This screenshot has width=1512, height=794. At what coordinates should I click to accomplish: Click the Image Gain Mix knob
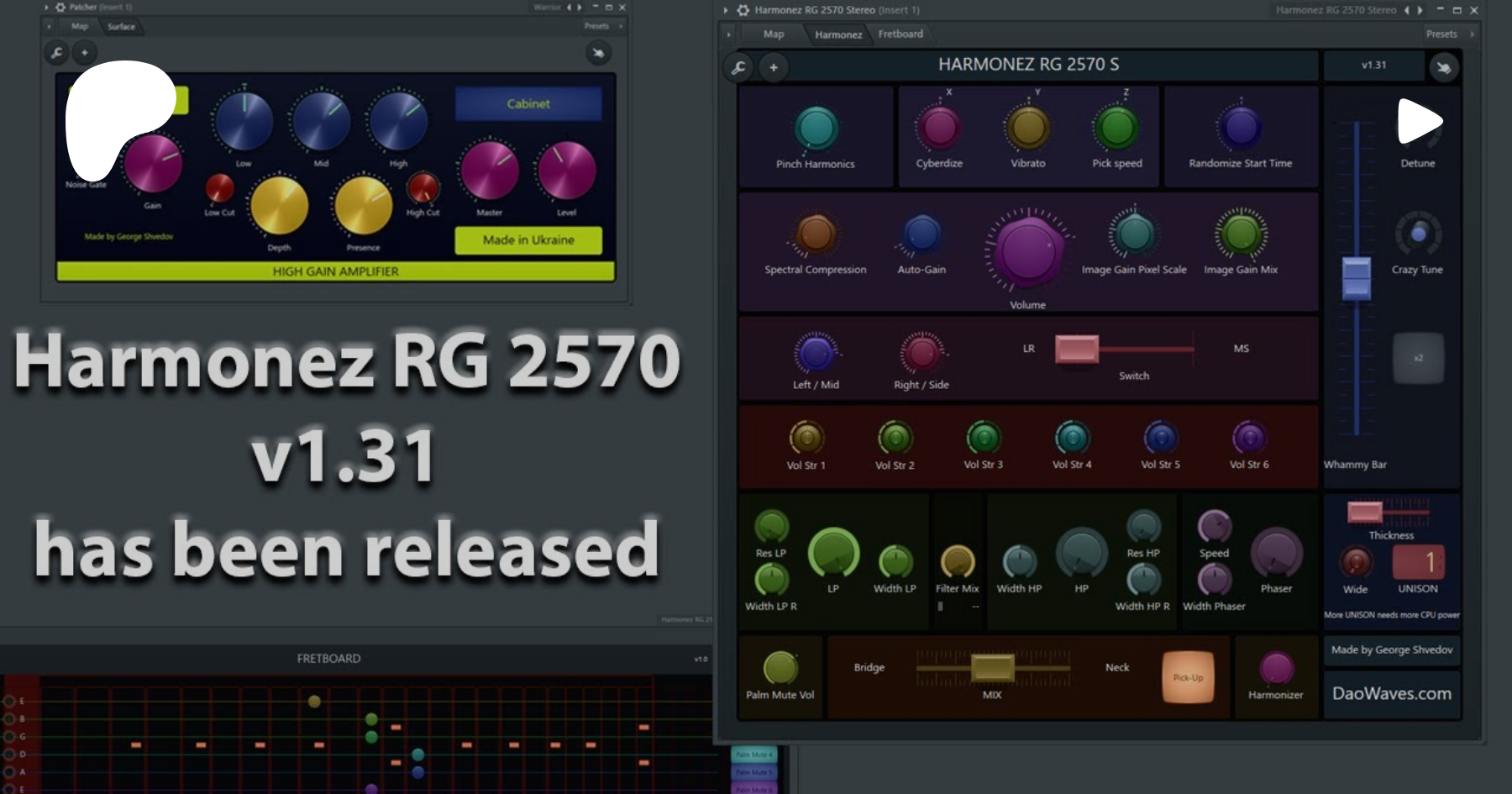1241,234
